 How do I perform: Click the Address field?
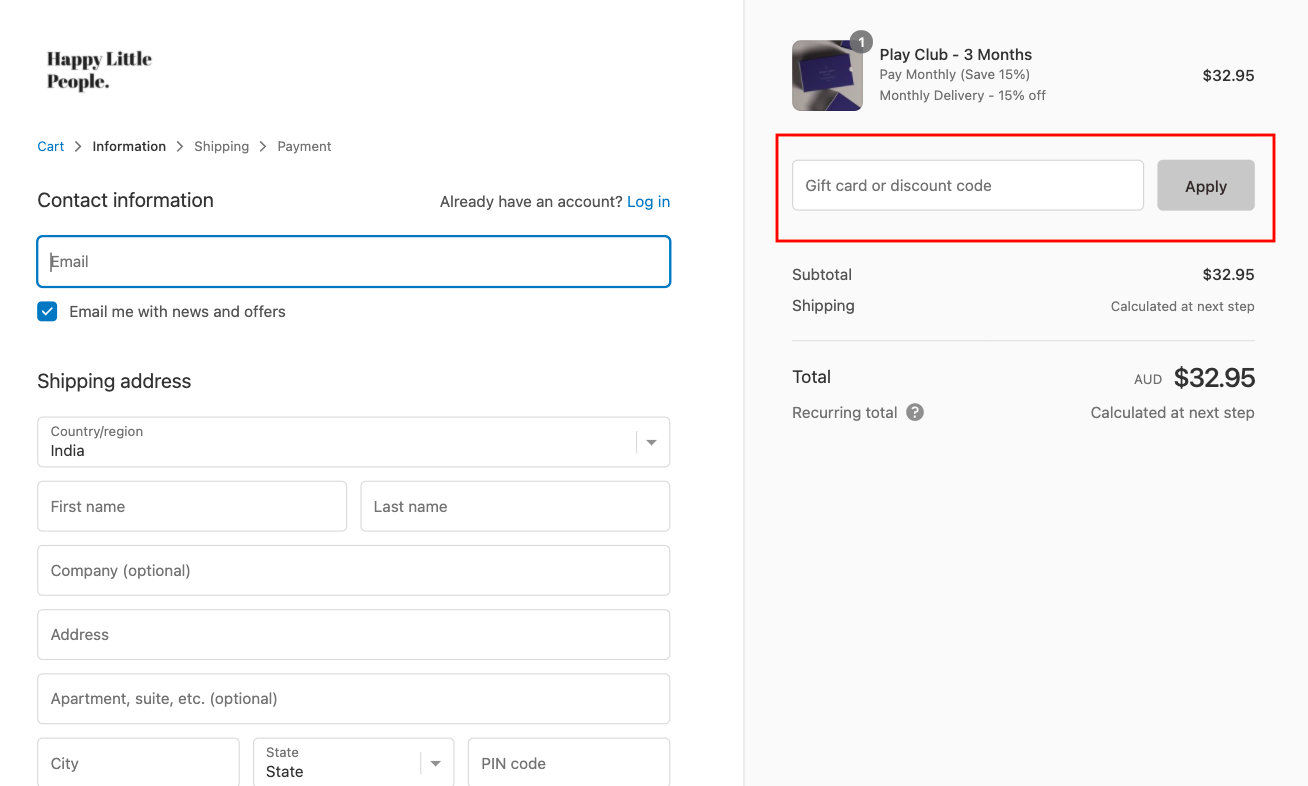tap(353, 634)
